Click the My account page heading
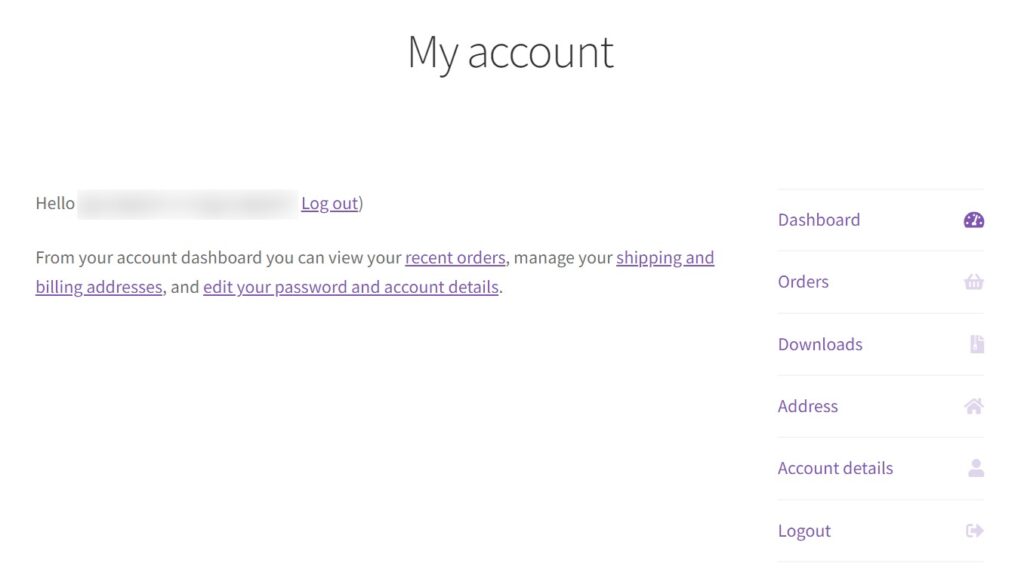The width and height of the screenshot is (1024, 588). tap(510, 52)
